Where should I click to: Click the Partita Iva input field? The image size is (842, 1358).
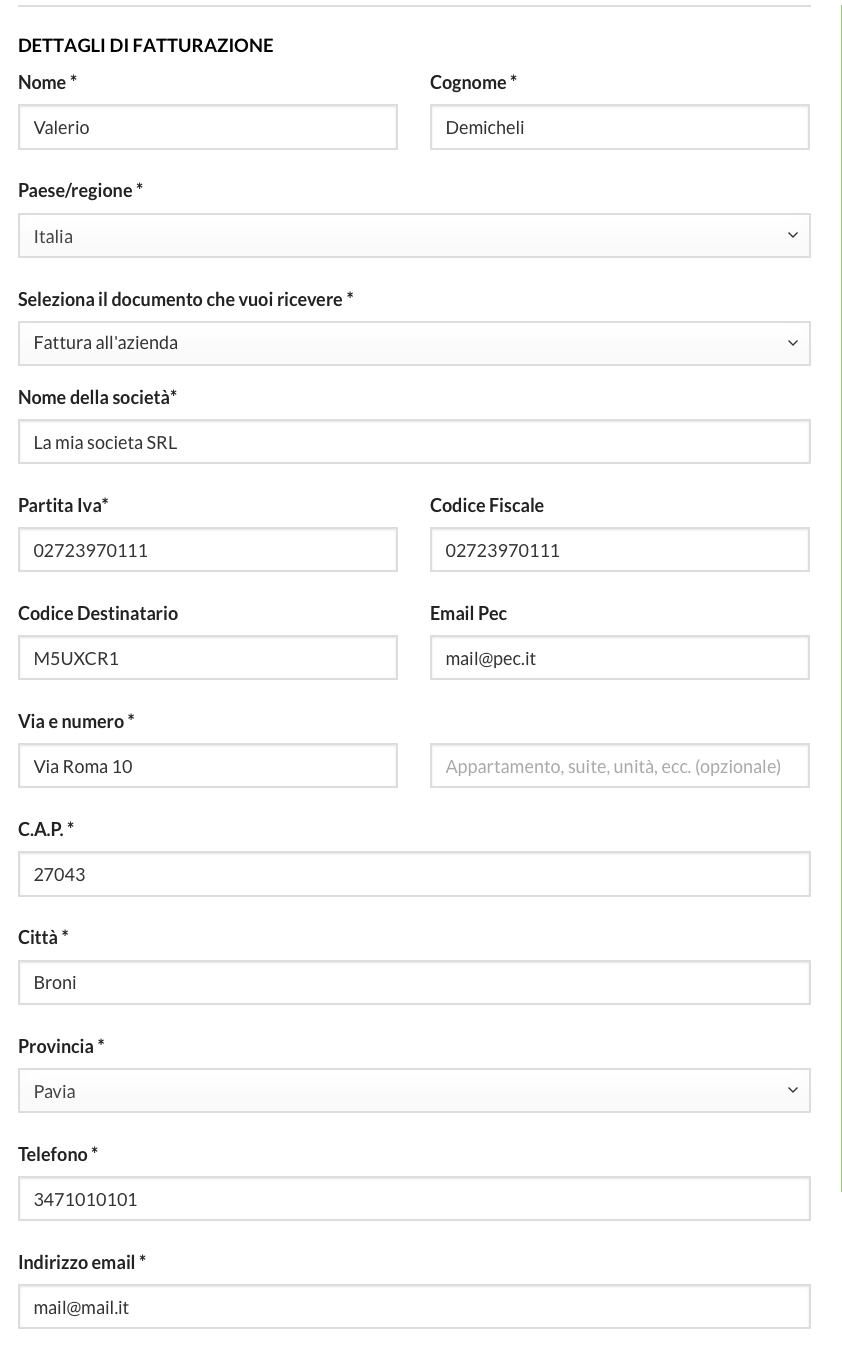(208, 550)
